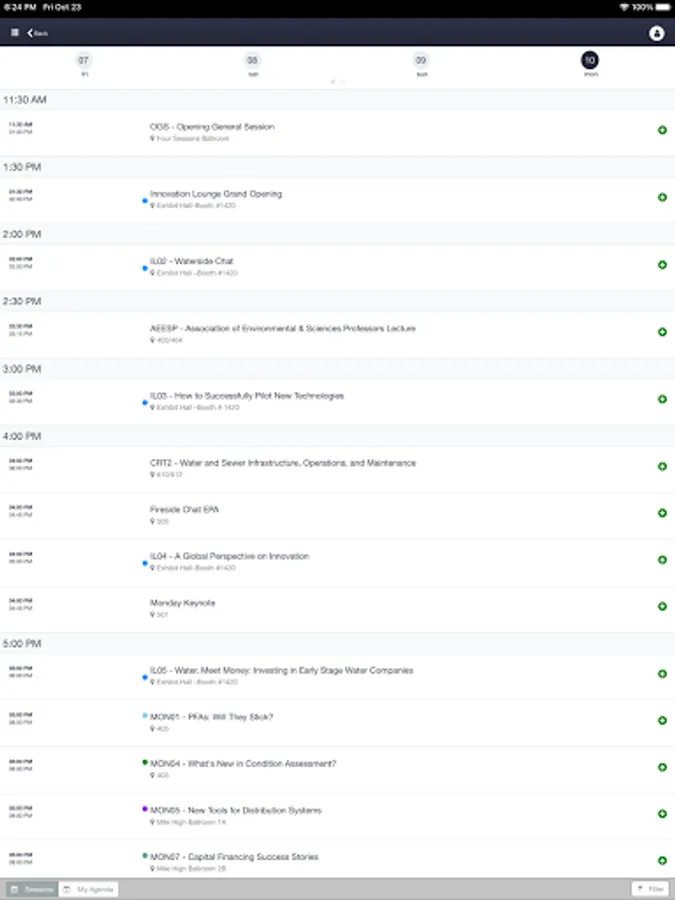Screen dimensions: 675x900
Task: Add AEESP Lecture session to agenda
Action: tap(662, 332)
